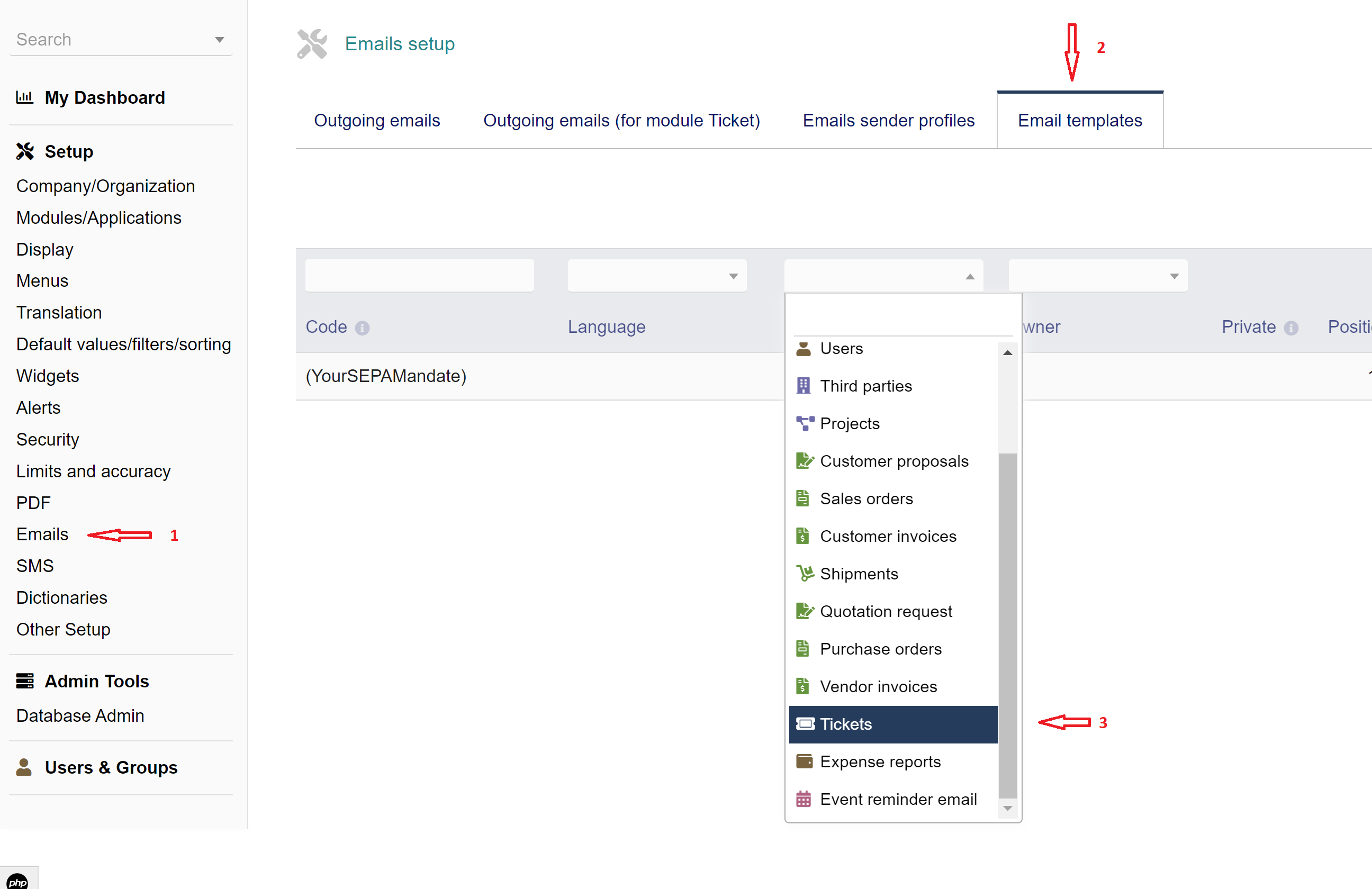The height and width of the screenshot is (889, 1372).
Task: Click the Users & Groups person icon
Action: click(x=24, y=767)
